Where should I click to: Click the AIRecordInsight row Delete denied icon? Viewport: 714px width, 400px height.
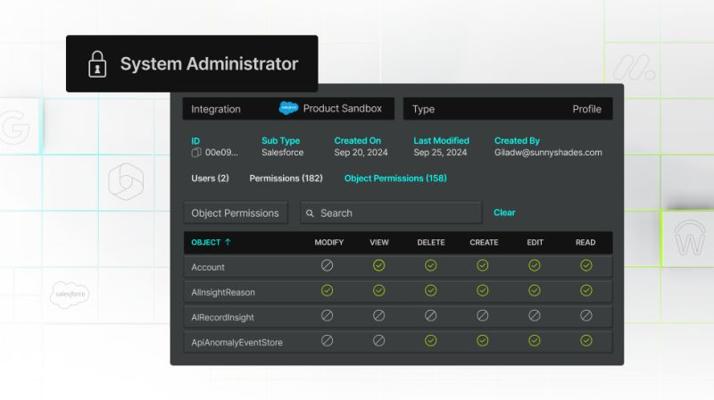click(x=430, y=316)
